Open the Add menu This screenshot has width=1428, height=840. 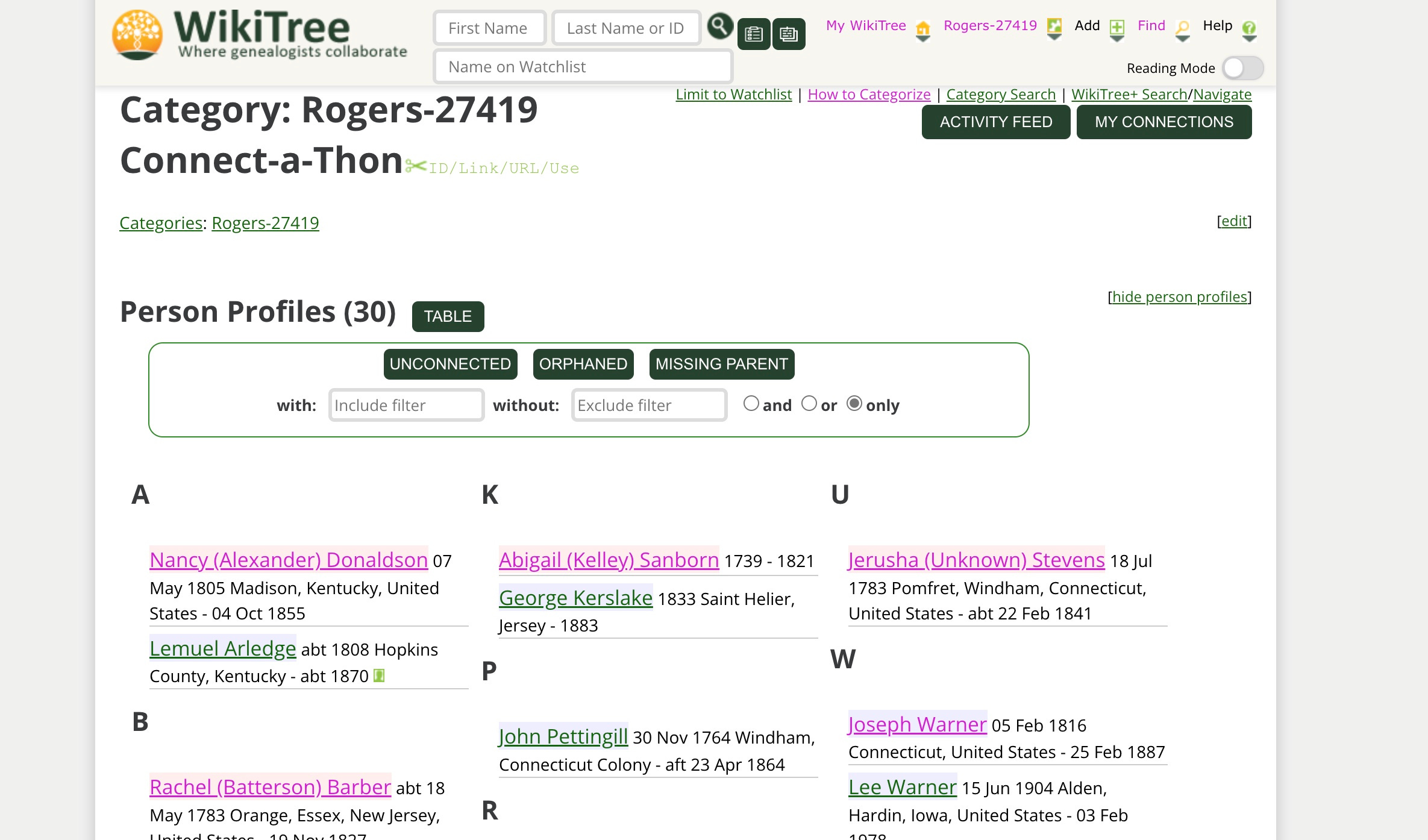(1087, 25)
